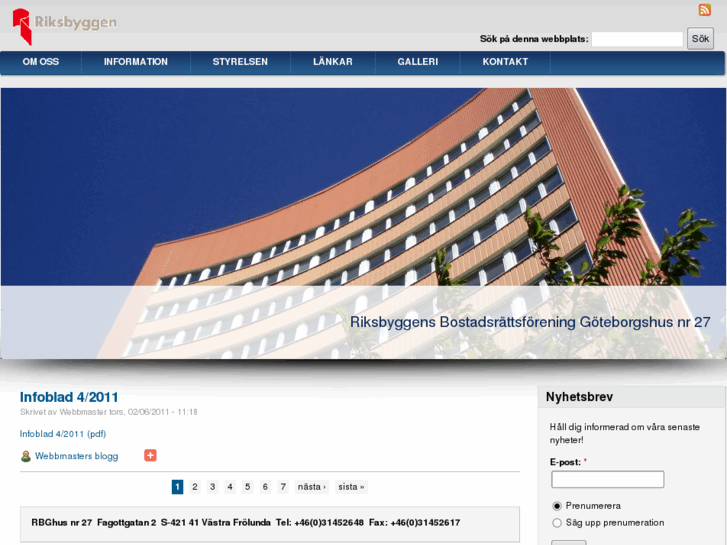
Task: Click the Riksbyggen logo
Action: 64,26
